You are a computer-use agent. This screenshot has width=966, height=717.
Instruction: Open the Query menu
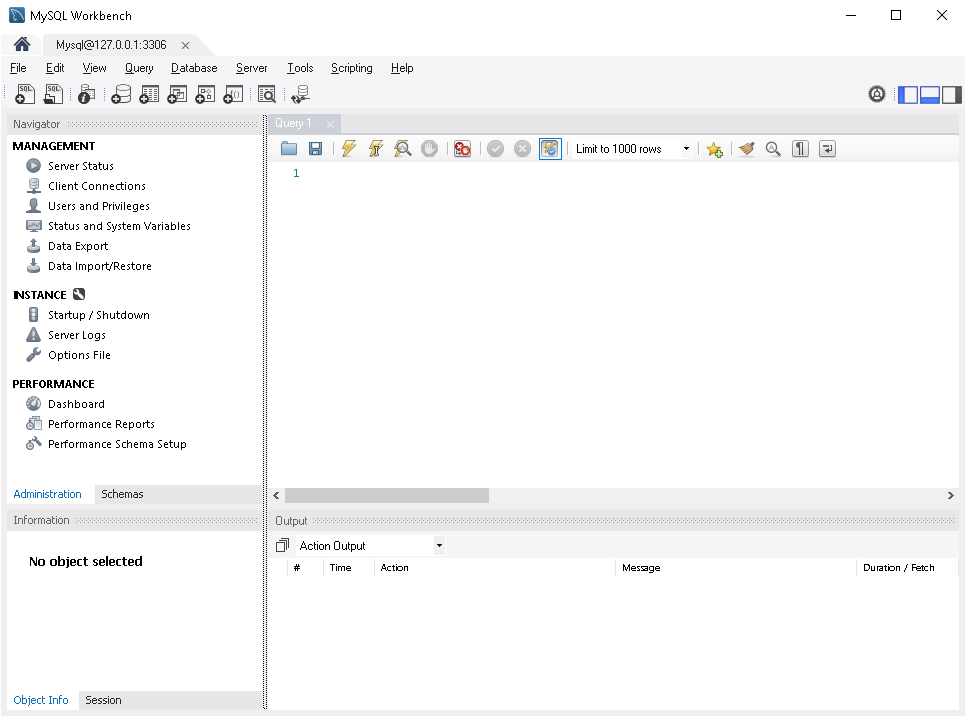pyautogui.click(x=139, y=68)
